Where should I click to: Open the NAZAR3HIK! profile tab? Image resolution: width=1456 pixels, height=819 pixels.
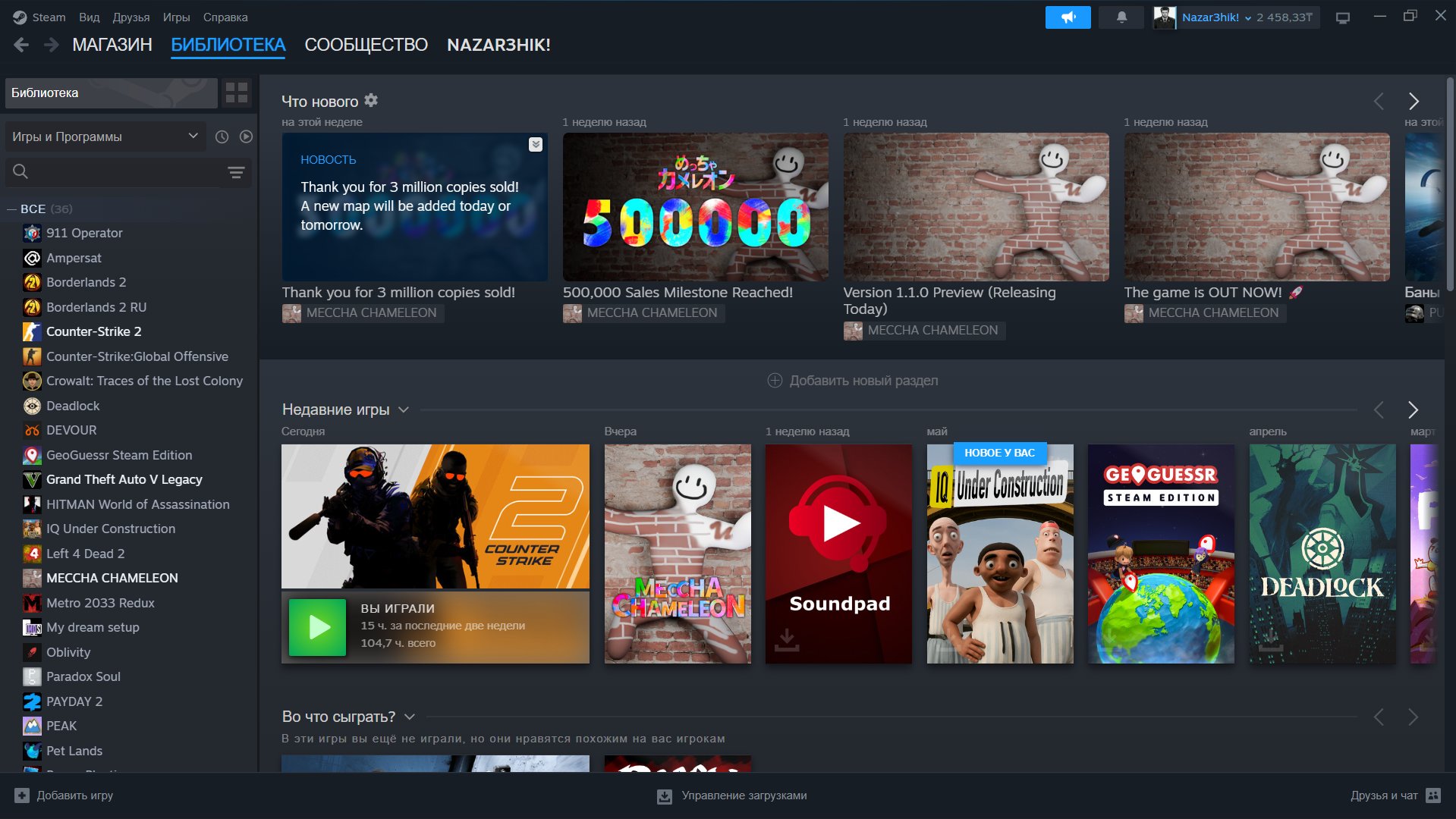coord(498,45)
